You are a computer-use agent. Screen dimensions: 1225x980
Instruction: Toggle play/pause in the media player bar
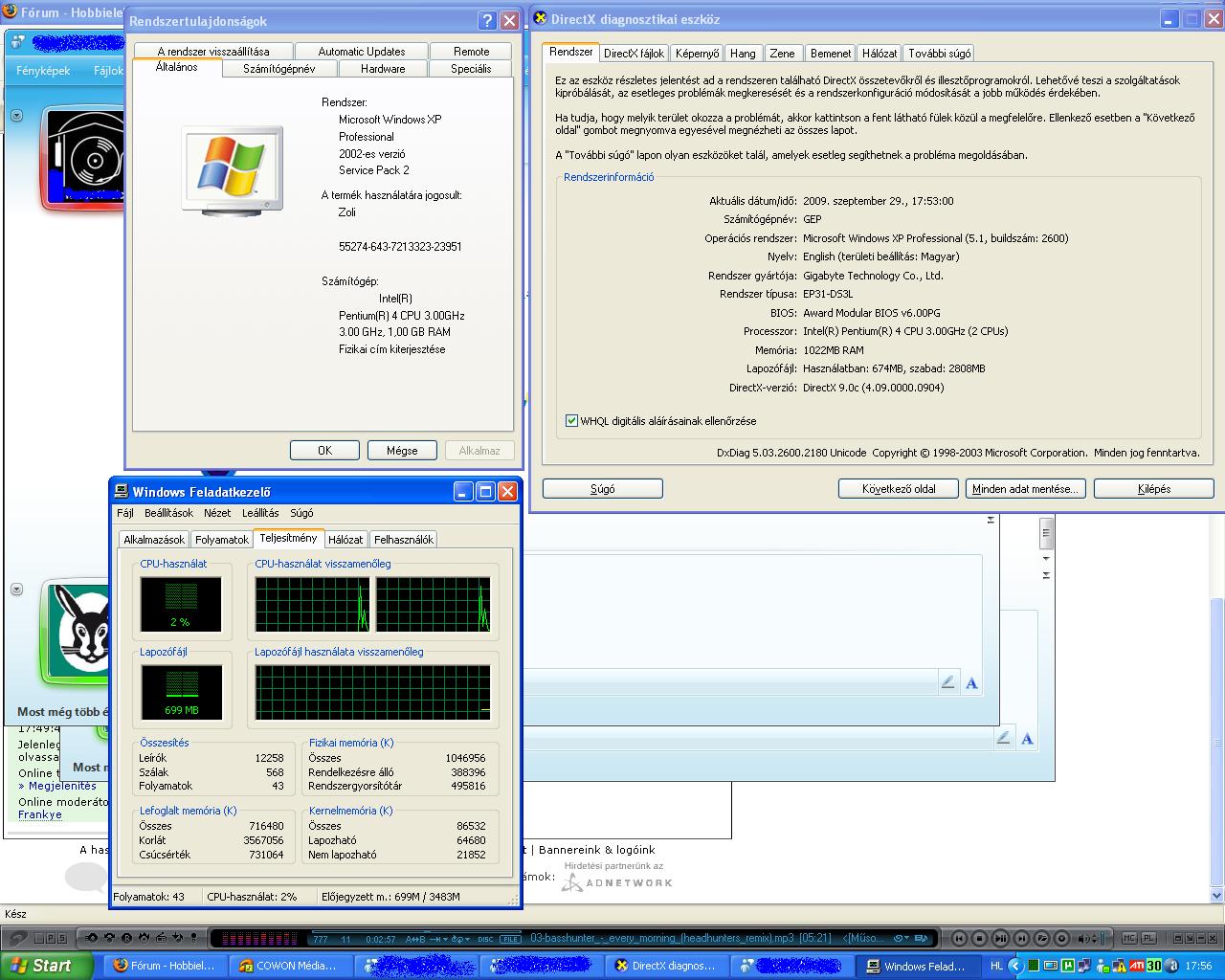click(x=1000, y=939)
